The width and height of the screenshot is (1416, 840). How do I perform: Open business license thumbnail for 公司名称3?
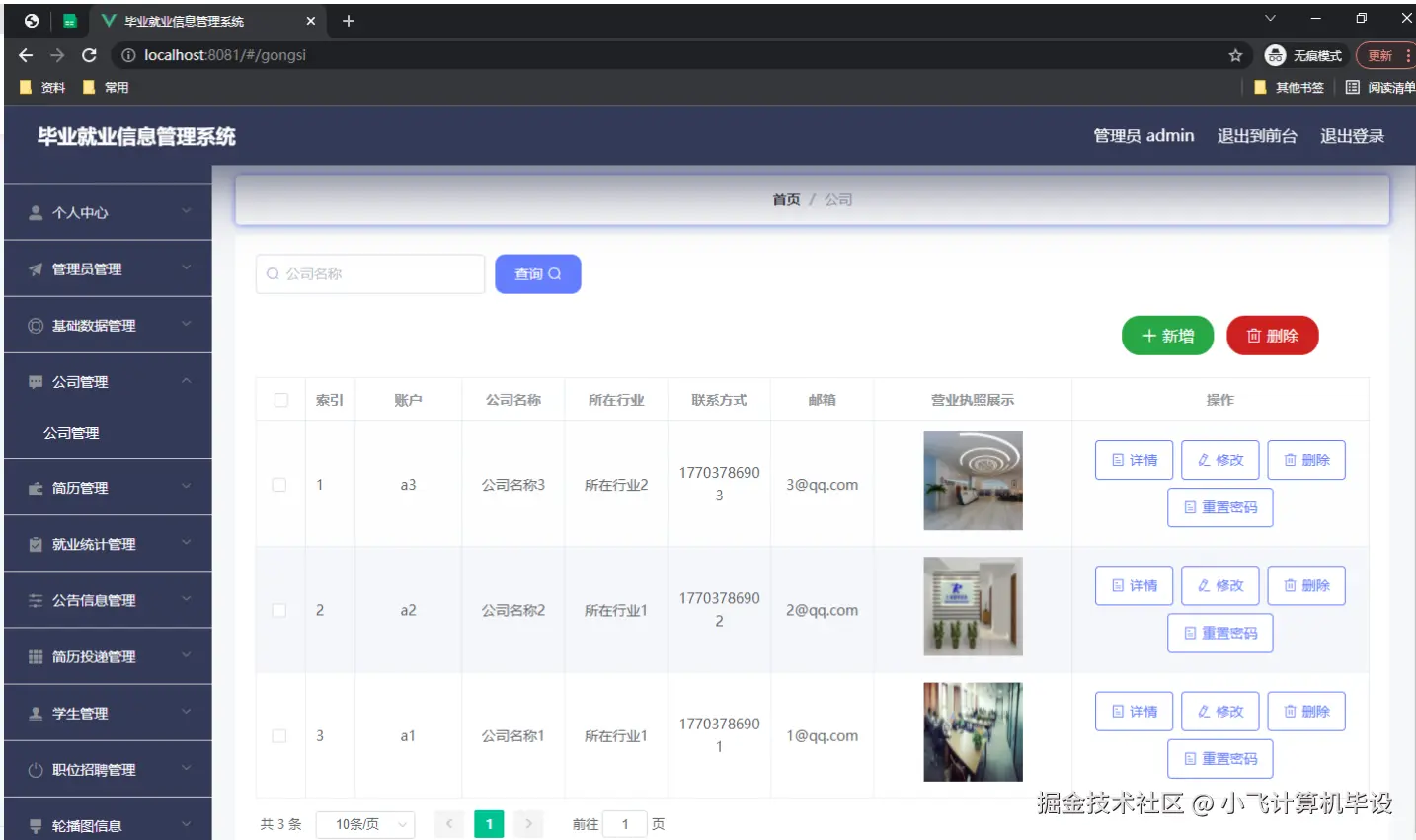[973, 481]
